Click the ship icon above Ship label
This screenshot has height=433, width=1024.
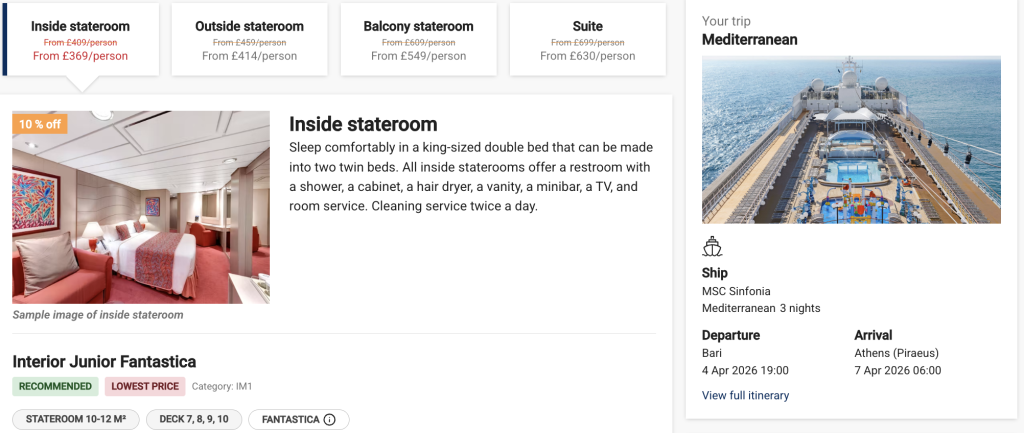(x=712, y=246)
